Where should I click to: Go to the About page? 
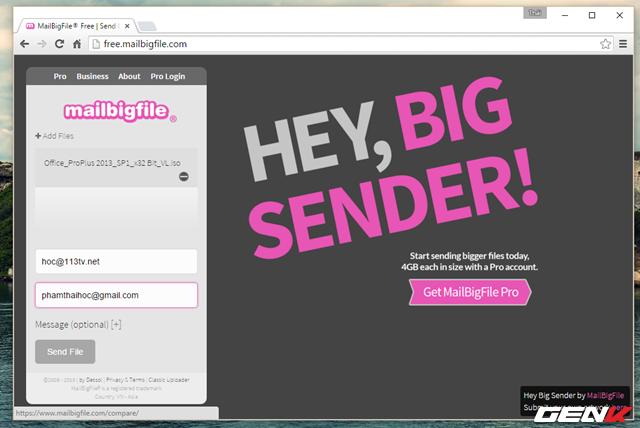click(129, 76)
